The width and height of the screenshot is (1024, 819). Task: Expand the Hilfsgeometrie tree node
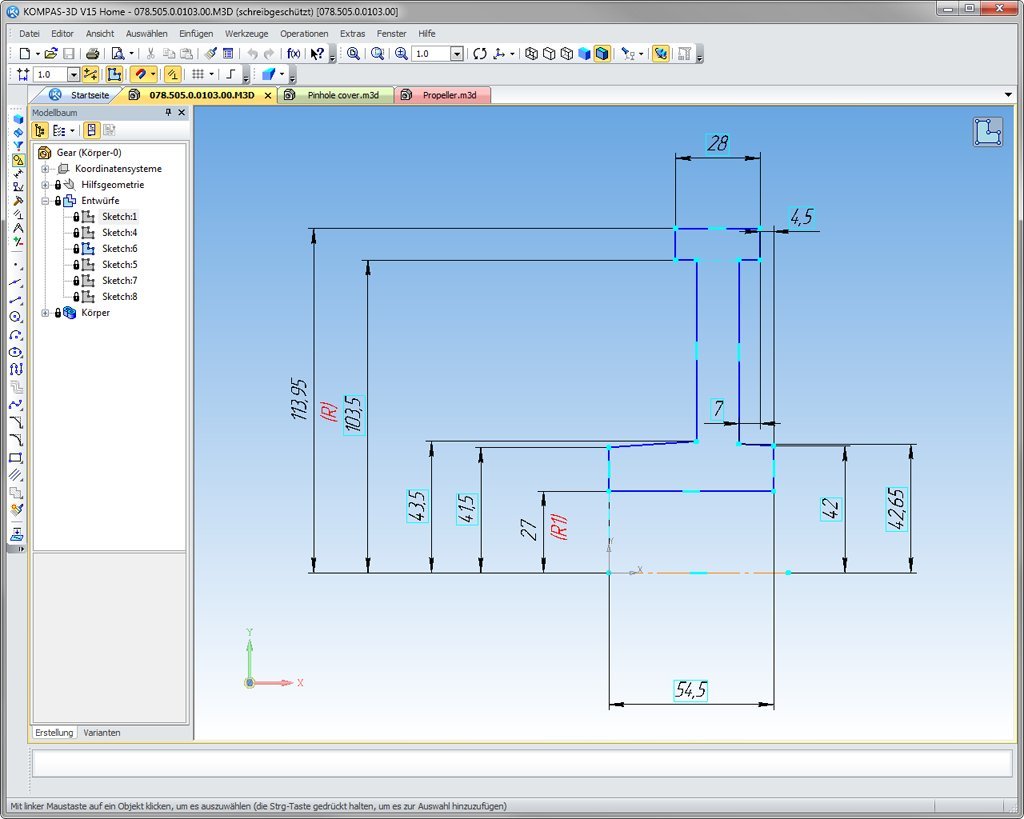point(45,185)
